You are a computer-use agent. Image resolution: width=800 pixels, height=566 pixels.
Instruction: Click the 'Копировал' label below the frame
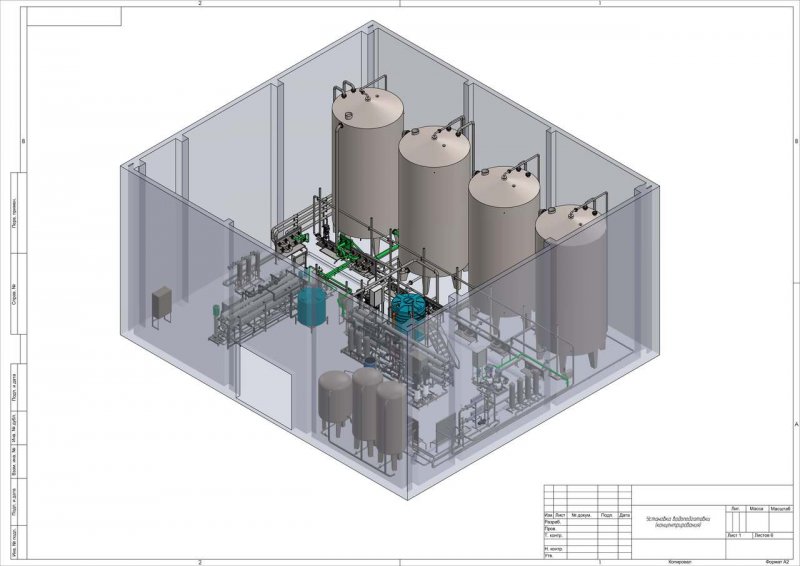680,562
